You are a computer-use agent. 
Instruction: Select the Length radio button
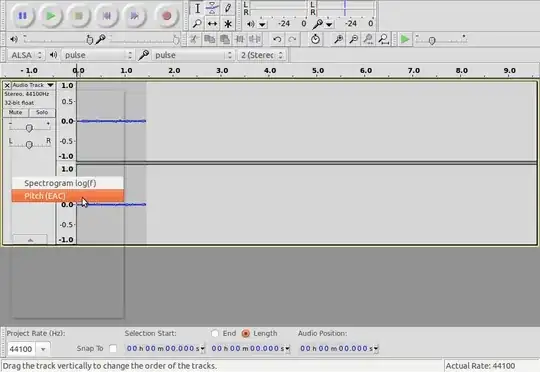click(x=246, y=333)
